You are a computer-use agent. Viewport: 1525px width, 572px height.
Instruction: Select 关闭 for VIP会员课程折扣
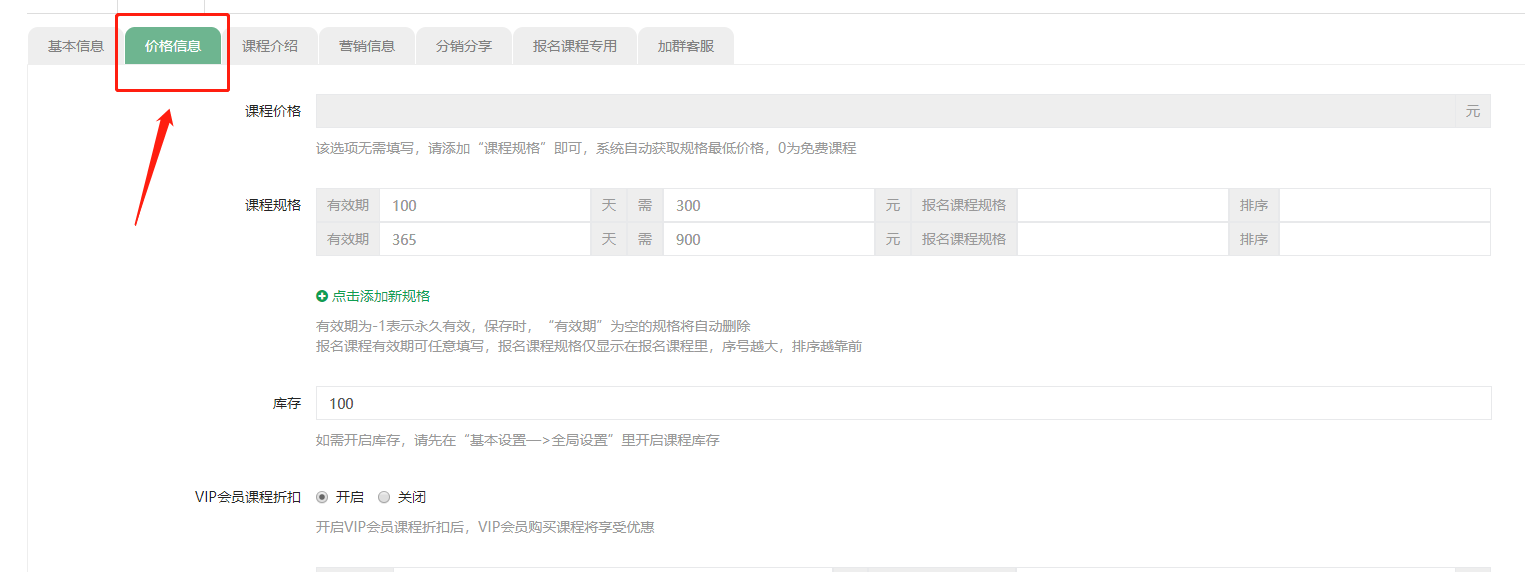tap(384, 497)
